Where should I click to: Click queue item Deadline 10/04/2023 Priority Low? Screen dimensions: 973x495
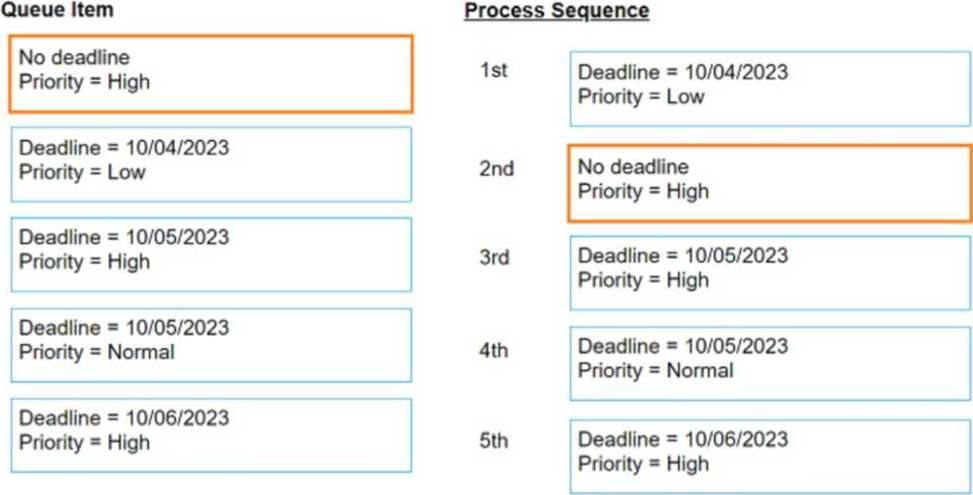211,164
